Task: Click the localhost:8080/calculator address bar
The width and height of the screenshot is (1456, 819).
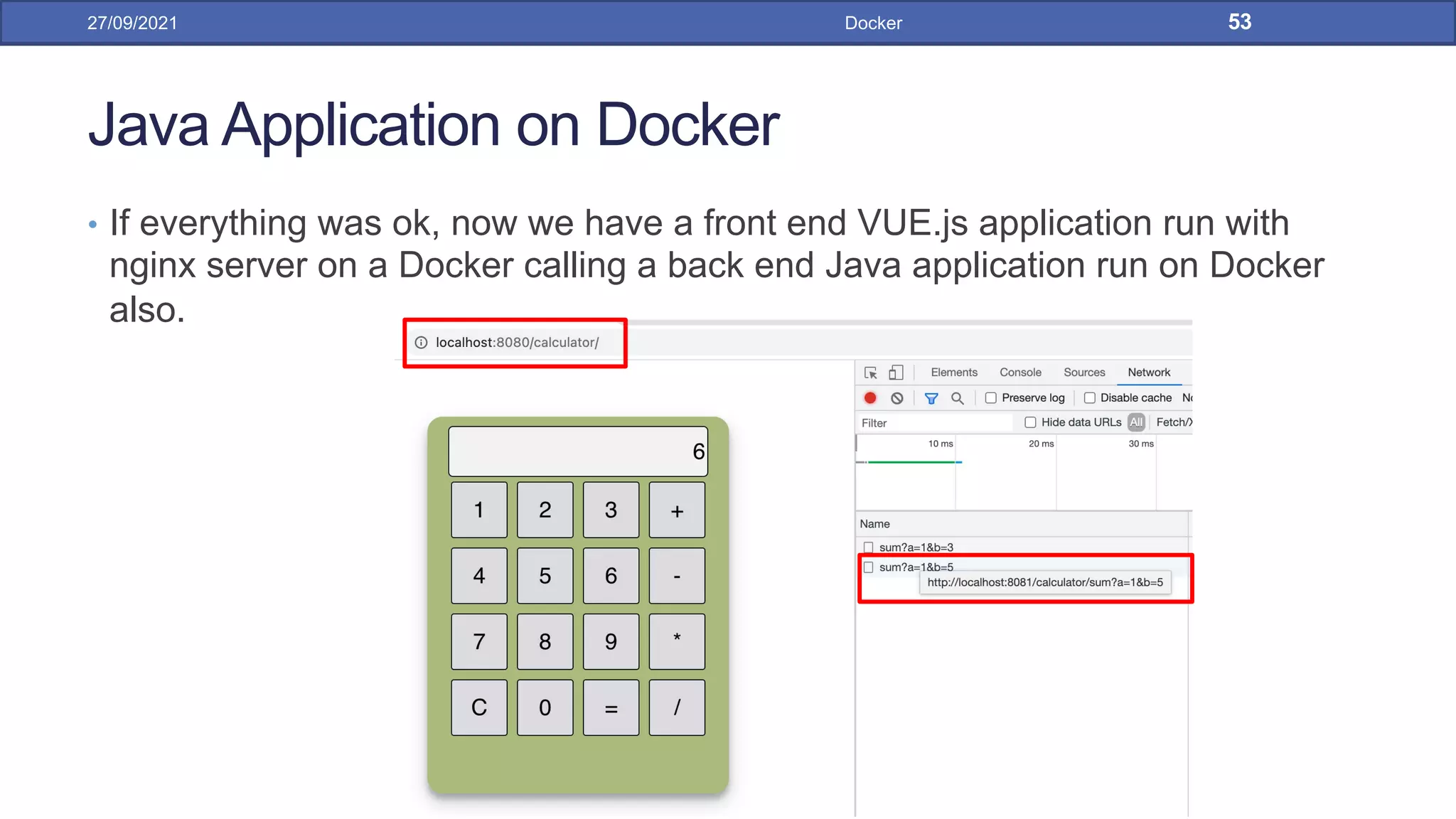Action: coord(517,343)
